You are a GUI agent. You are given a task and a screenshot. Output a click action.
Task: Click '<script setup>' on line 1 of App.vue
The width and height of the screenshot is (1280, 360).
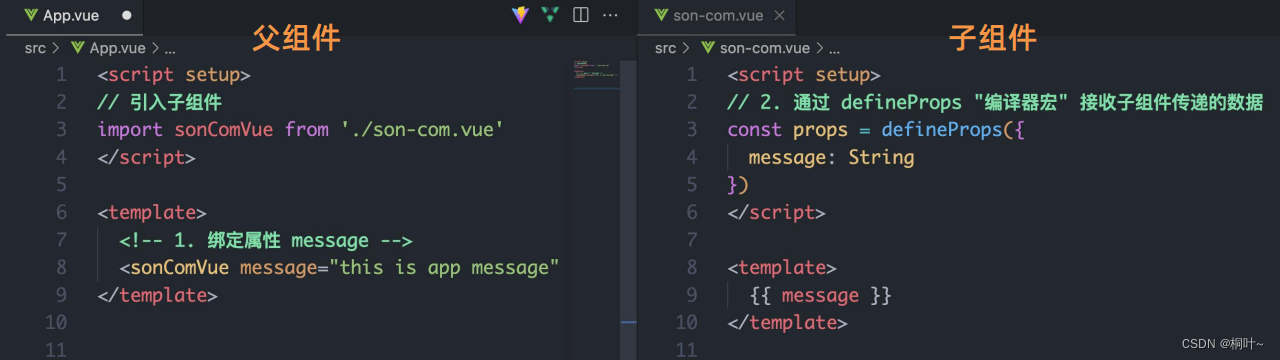click(x=174, y=74)
